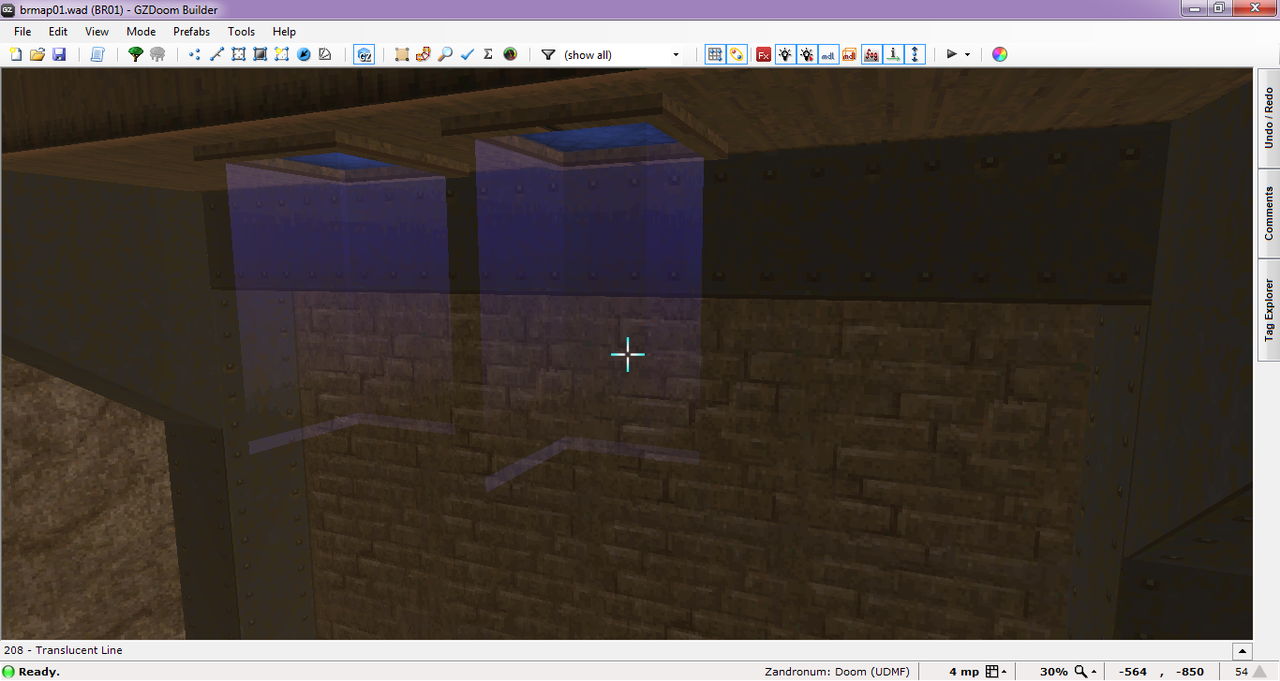Click the green tree icon

135,54
